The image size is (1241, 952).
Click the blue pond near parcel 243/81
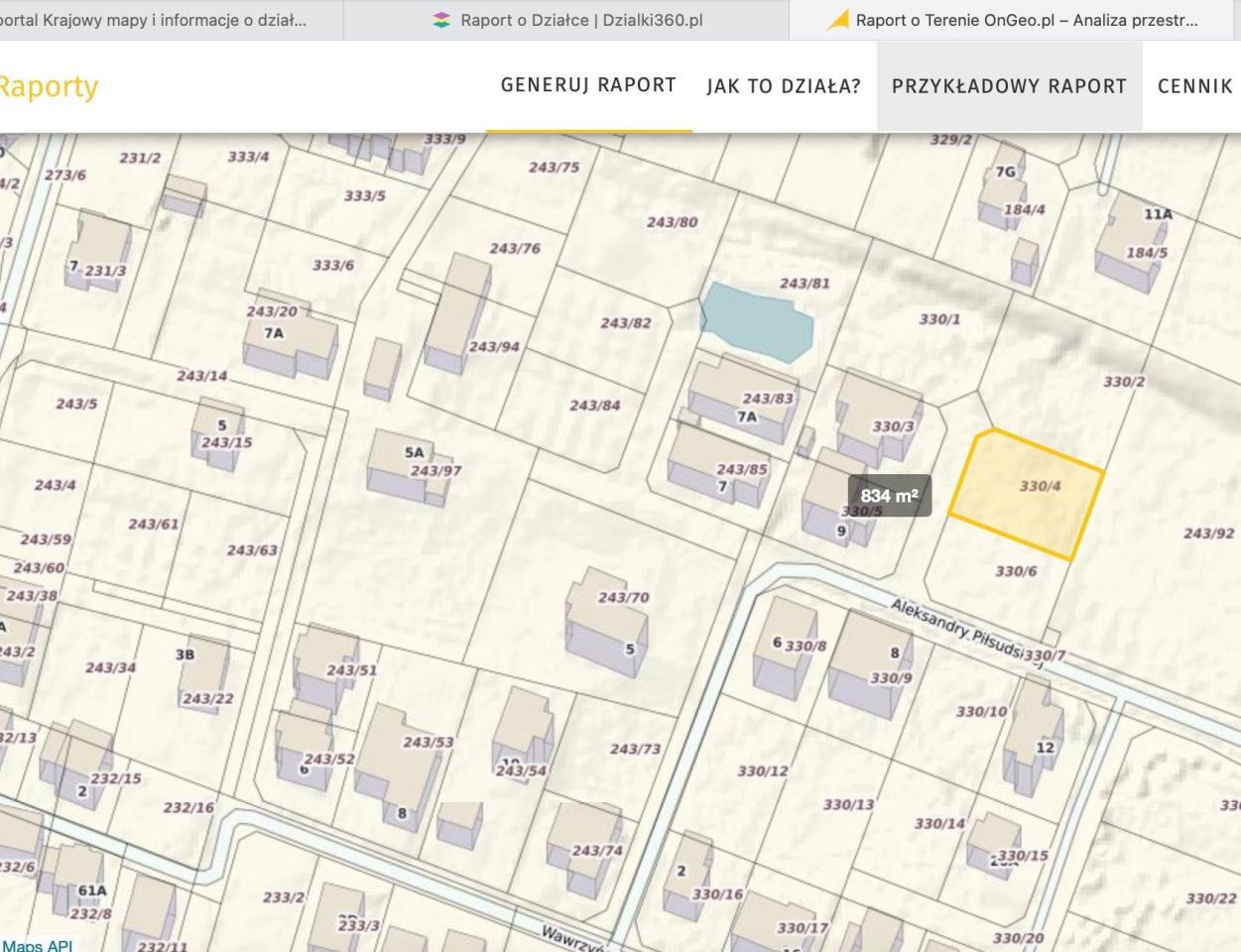pyautogui.click(x=756, y=320)
